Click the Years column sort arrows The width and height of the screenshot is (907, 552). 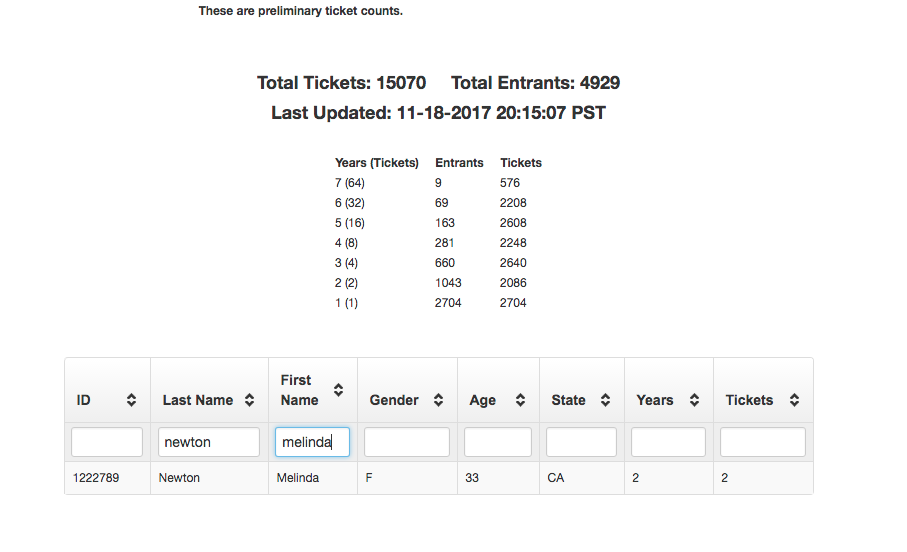[x=694, y=400]
